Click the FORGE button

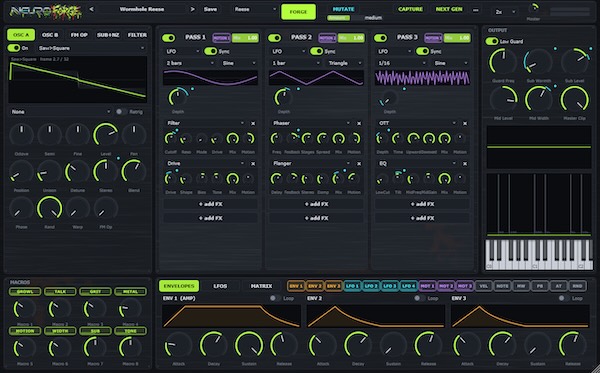pos(298,12)
